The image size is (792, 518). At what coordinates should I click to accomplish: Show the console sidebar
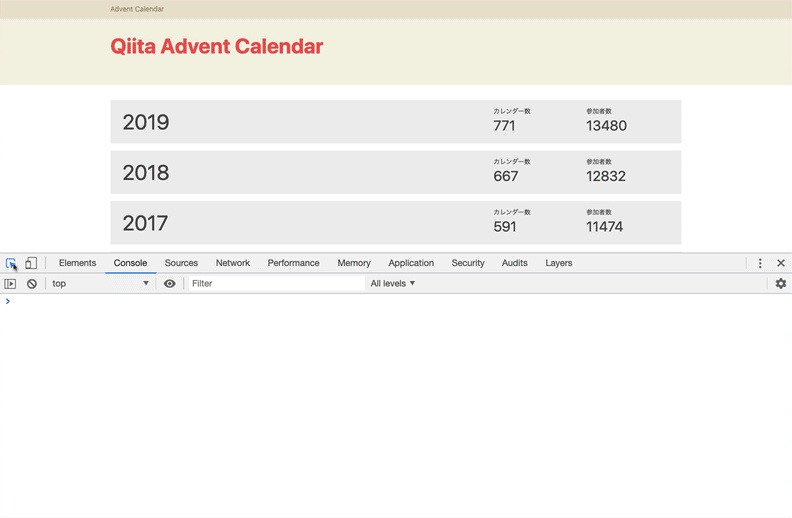point(11,284)
